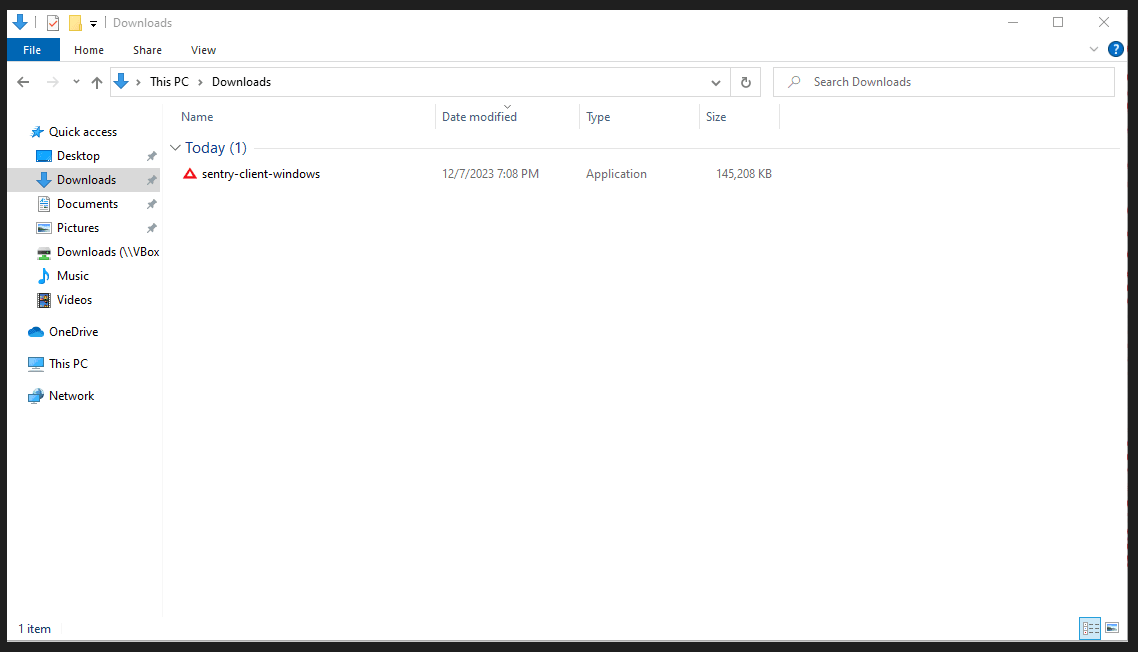
Task: Click the Application type cell
Action: 616,174
